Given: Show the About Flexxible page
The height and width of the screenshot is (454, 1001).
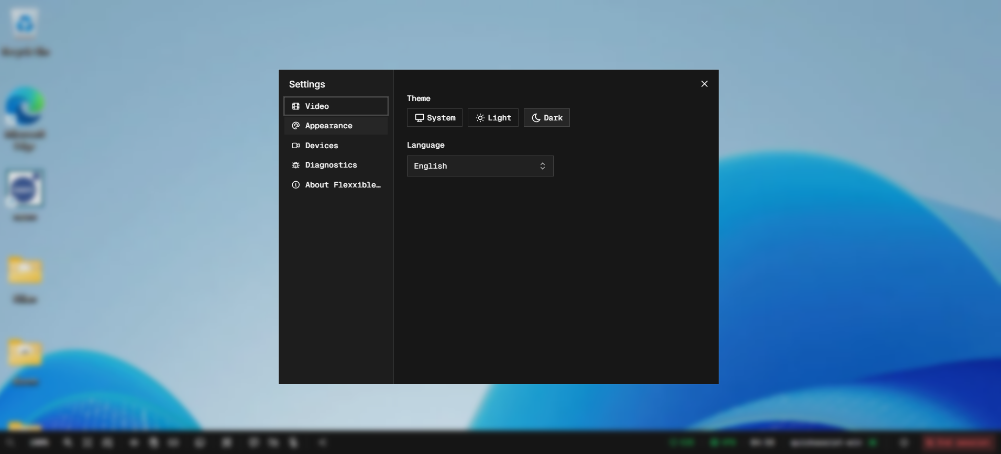Looking at the screenshot, I should [336, 185].
